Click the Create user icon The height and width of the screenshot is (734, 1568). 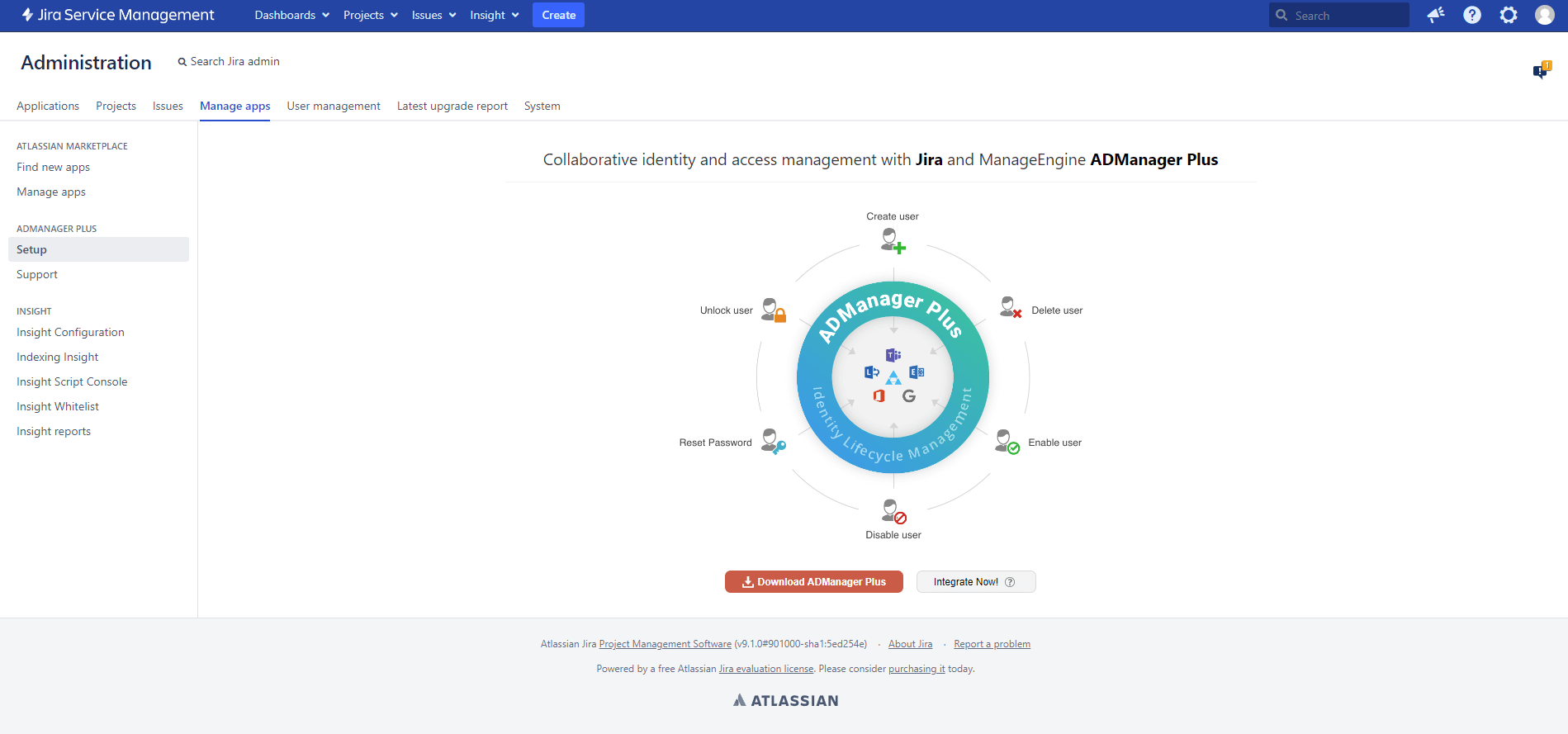[x=893, y=240]
